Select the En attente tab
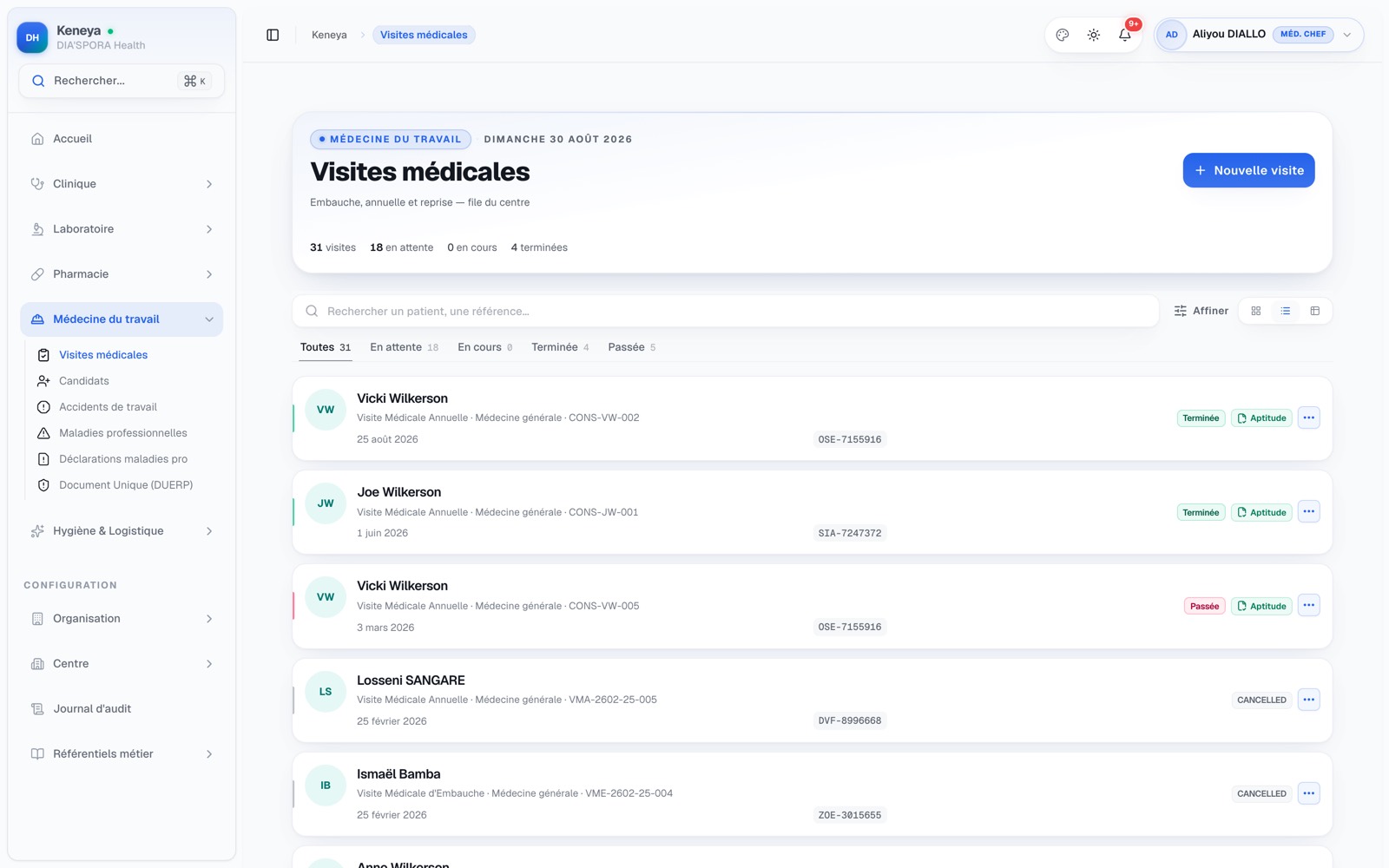This screenshot has width=1389, height=868. pyautogui.click(x=405, y=347)
